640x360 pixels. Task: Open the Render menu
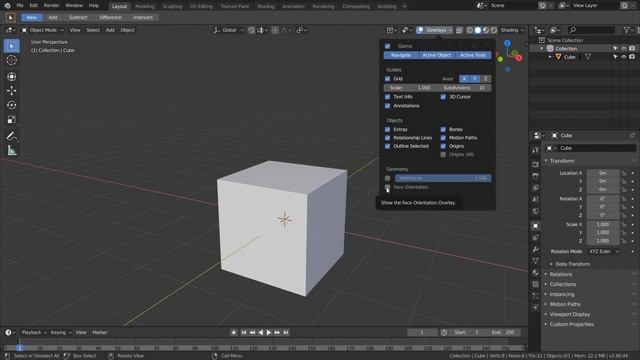coord(51,6)
